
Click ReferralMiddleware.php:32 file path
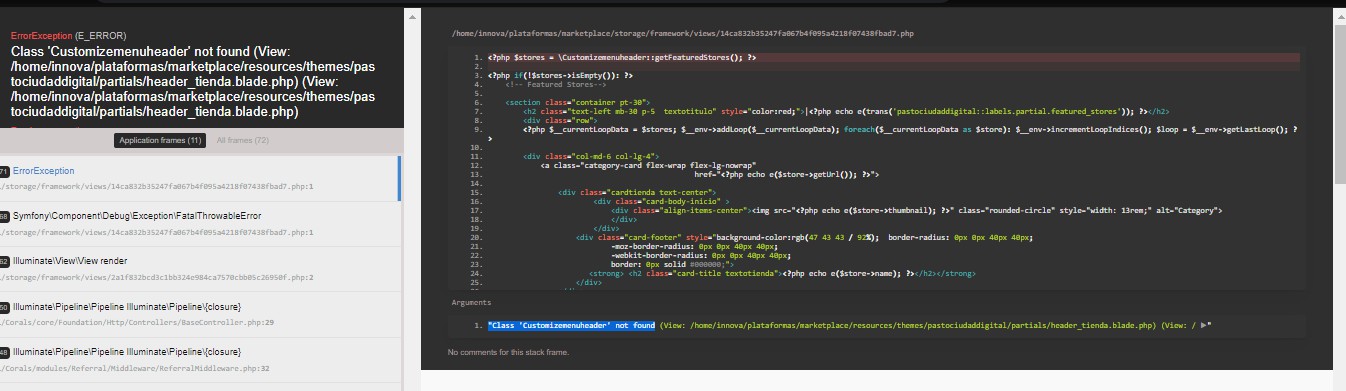tap(136, 368)
